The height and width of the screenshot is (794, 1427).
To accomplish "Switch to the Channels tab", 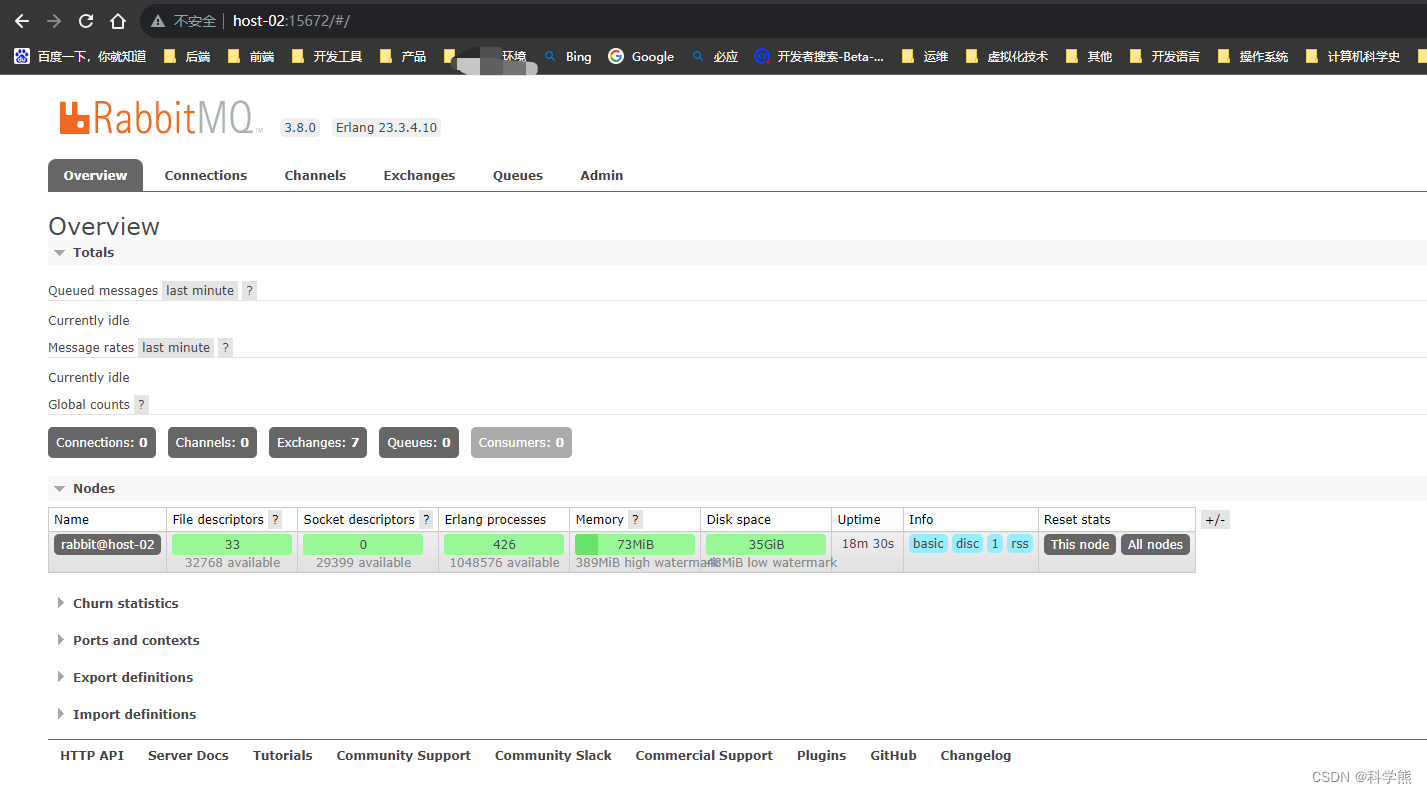I will 315,175.
